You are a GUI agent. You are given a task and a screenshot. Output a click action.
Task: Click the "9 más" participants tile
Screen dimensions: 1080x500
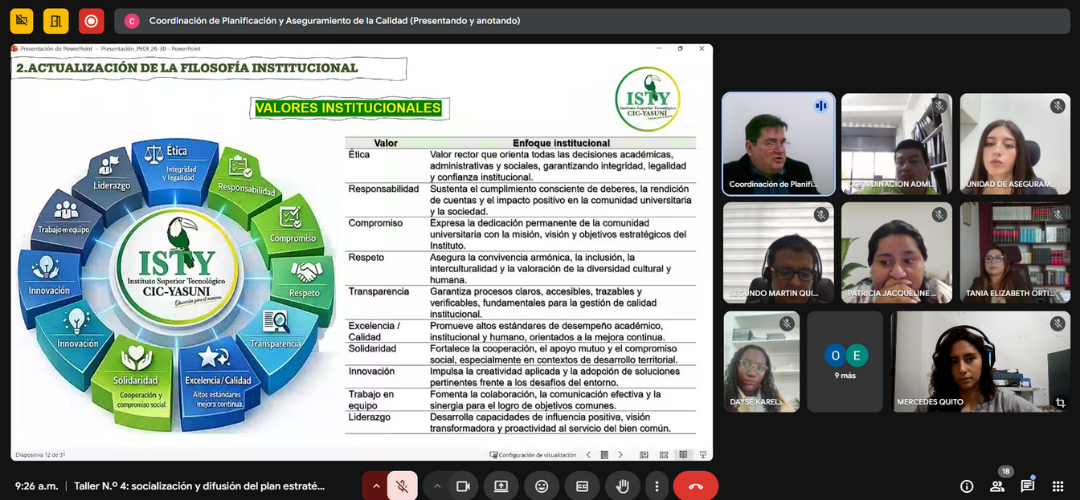pos(845,361)
